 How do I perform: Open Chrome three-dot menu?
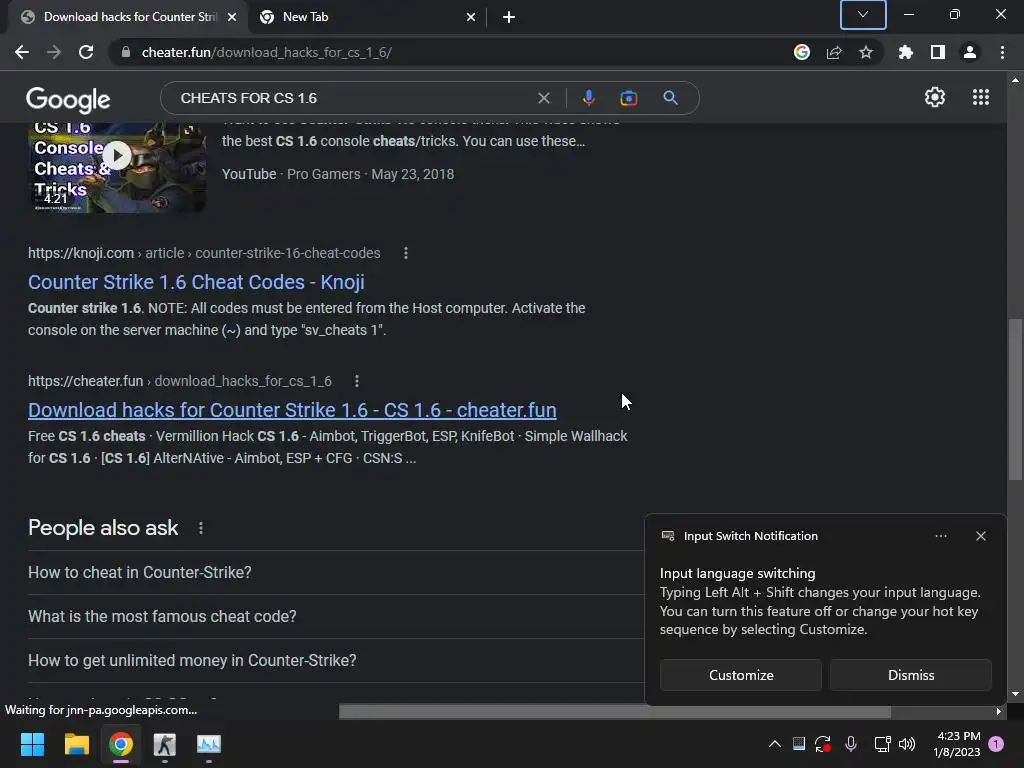[1002, 52]
